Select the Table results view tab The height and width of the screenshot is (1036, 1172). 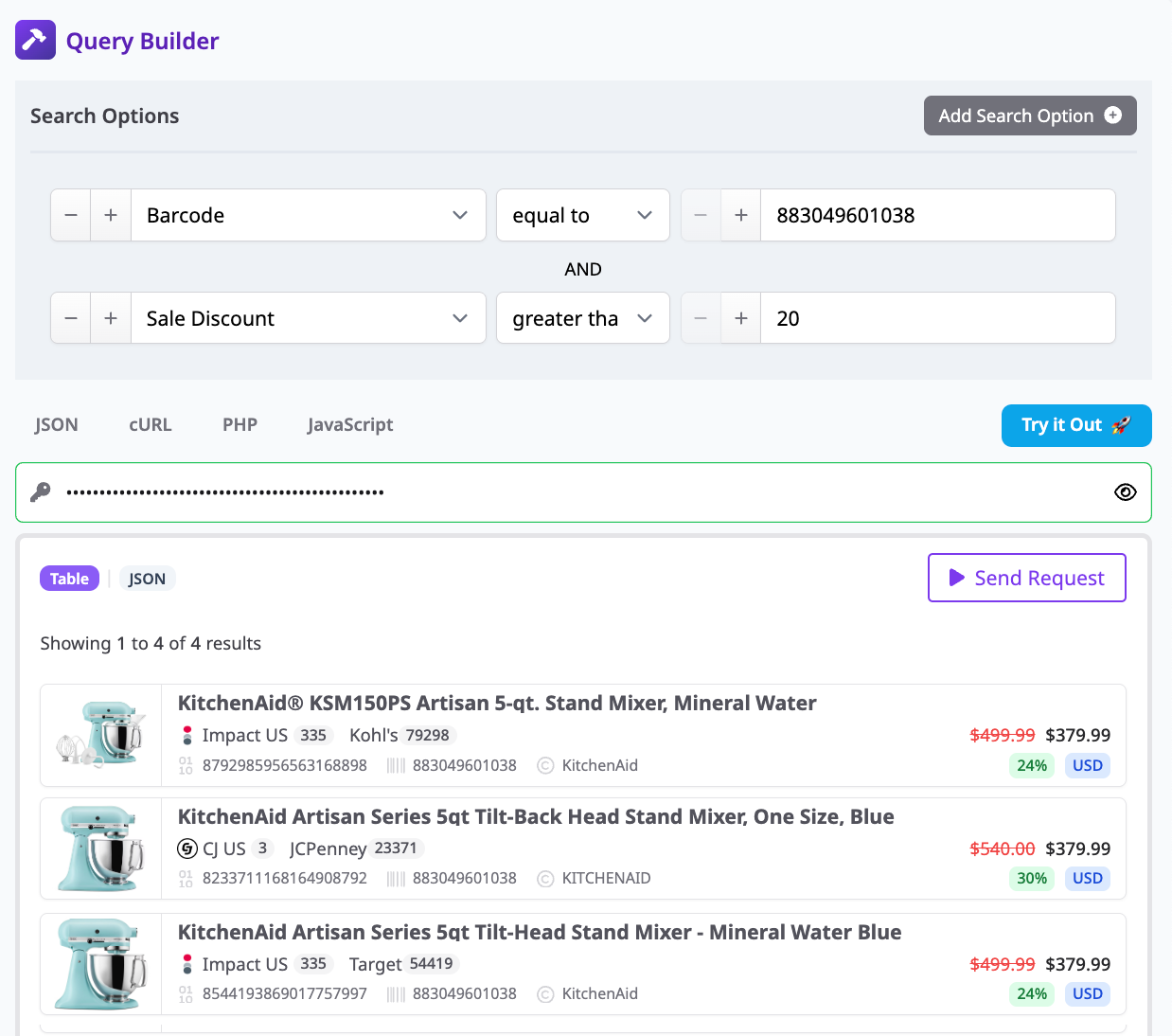click(x=69, y=579)
